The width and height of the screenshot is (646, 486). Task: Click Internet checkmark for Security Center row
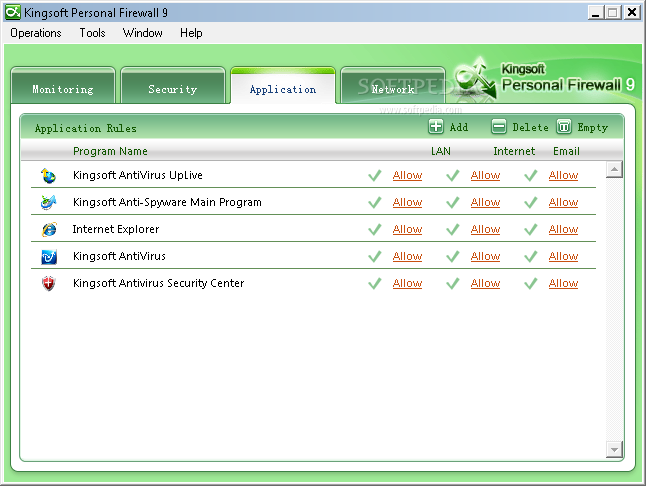[x=452, y=283]
